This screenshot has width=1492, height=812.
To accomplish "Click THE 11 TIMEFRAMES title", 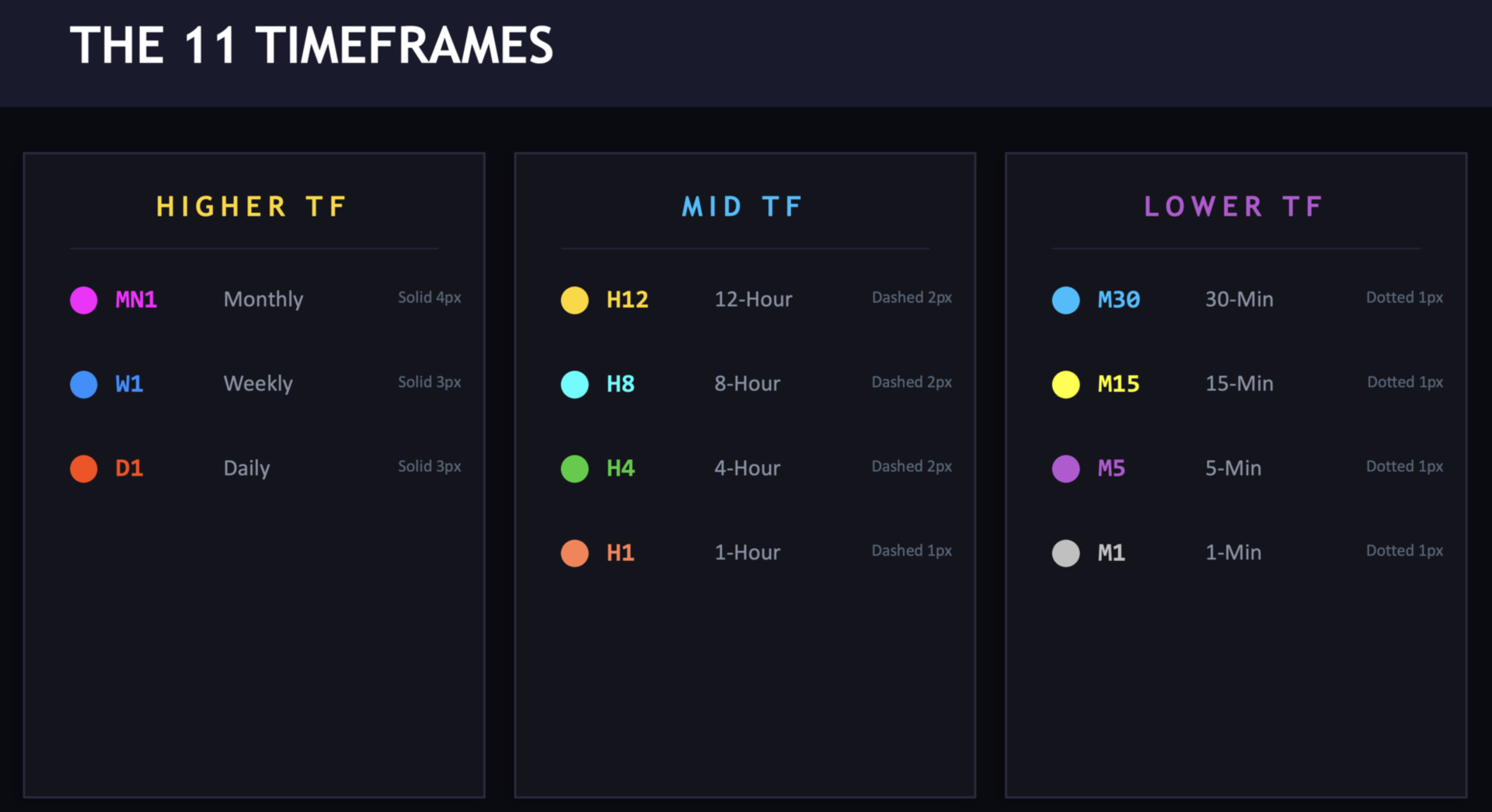I will click(x=312, y=46).
